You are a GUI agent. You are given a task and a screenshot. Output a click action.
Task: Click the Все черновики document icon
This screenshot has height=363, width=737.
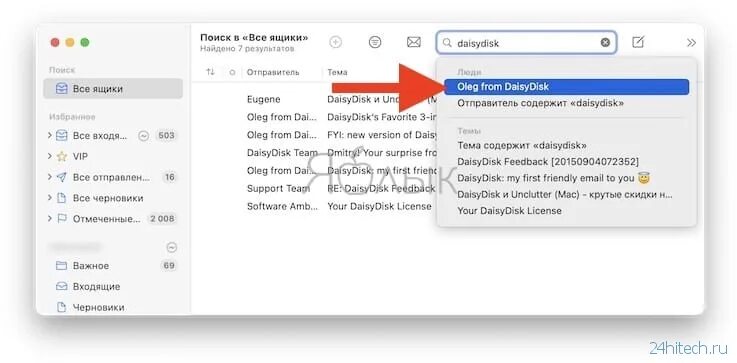pos(62,198)
